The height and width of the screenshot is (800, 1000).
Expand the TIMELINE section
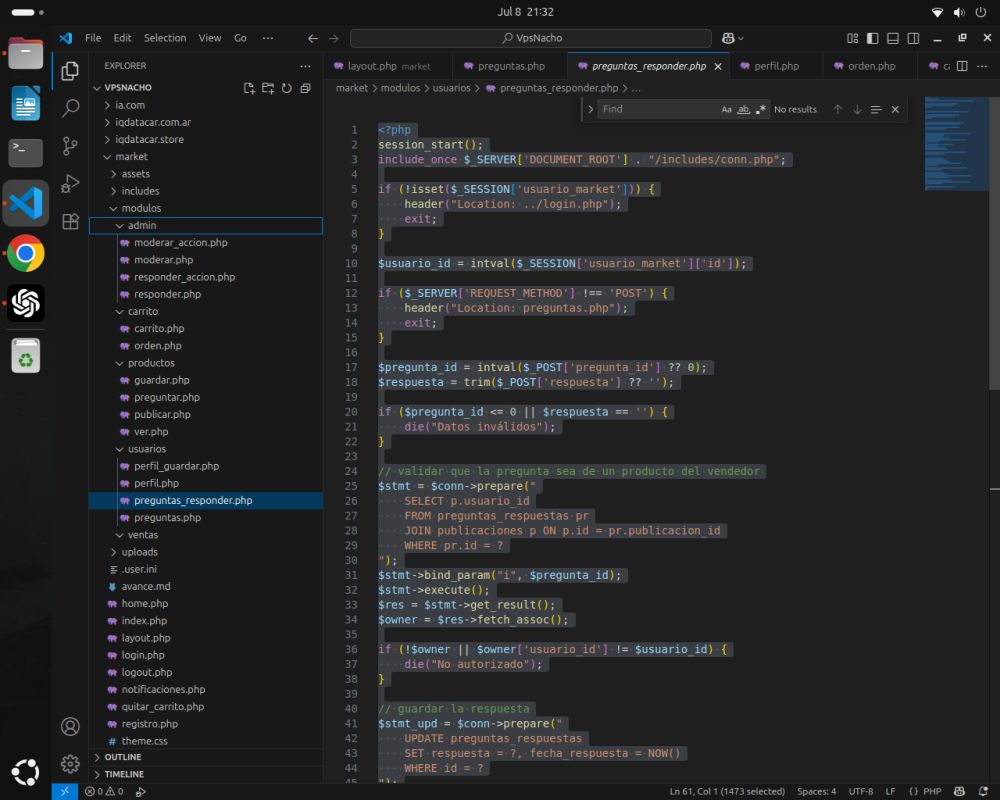click(x=205, y=774)
